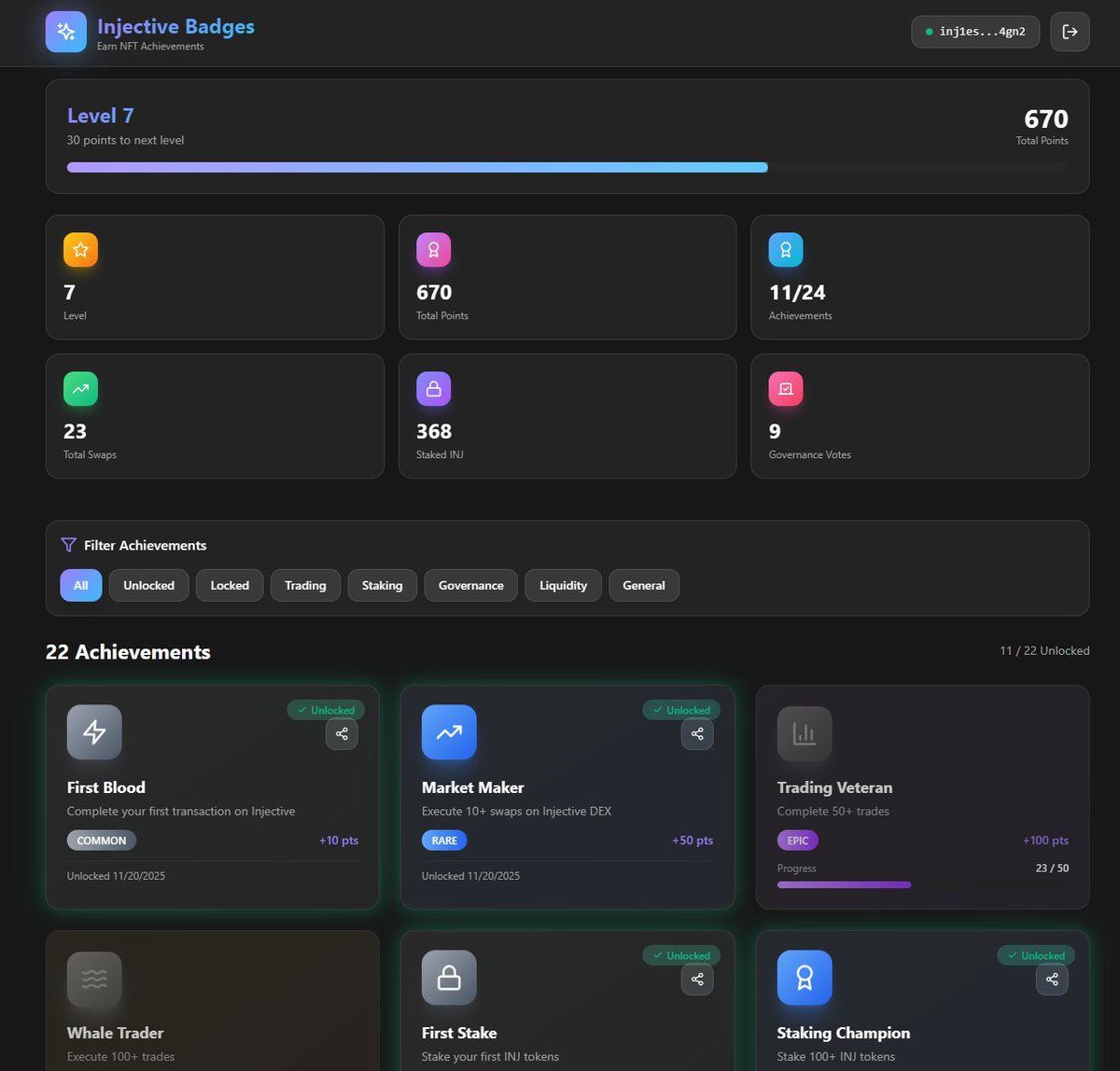This screenshot has height=1071, width=1120.
Task: Click the '11 / 22 Unlocked' counter
Action: [x=1044, y=650]
